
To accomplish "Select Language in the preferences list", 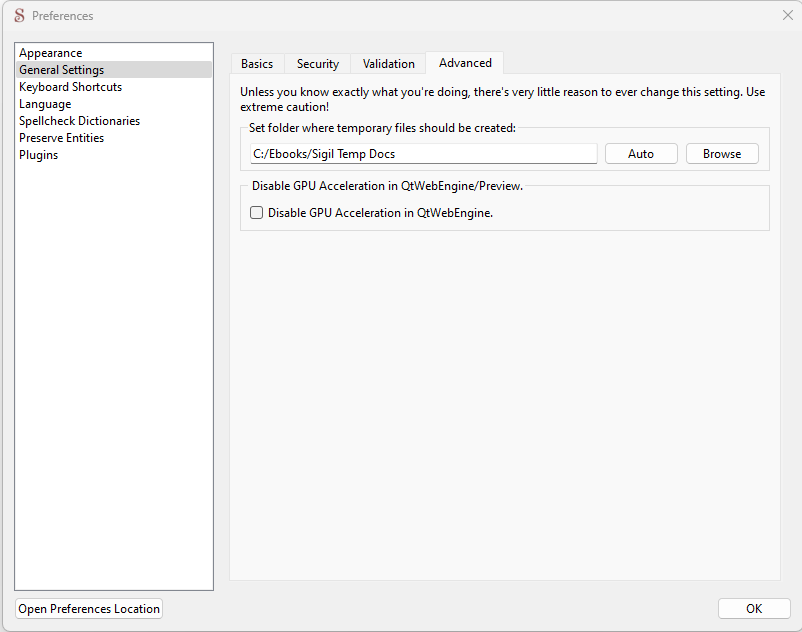I will pos(45,104).
